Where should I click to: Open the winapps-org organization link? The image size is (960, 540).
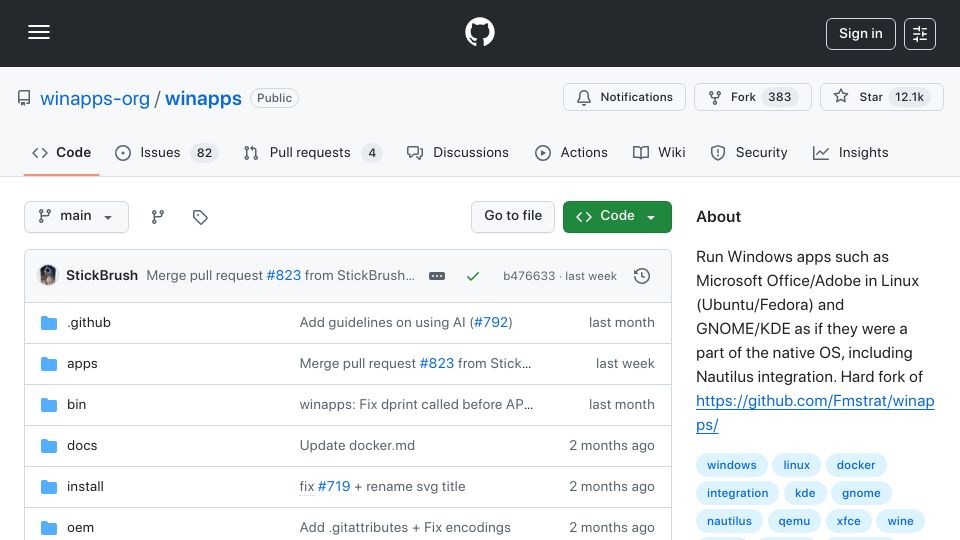click(95, 99)
